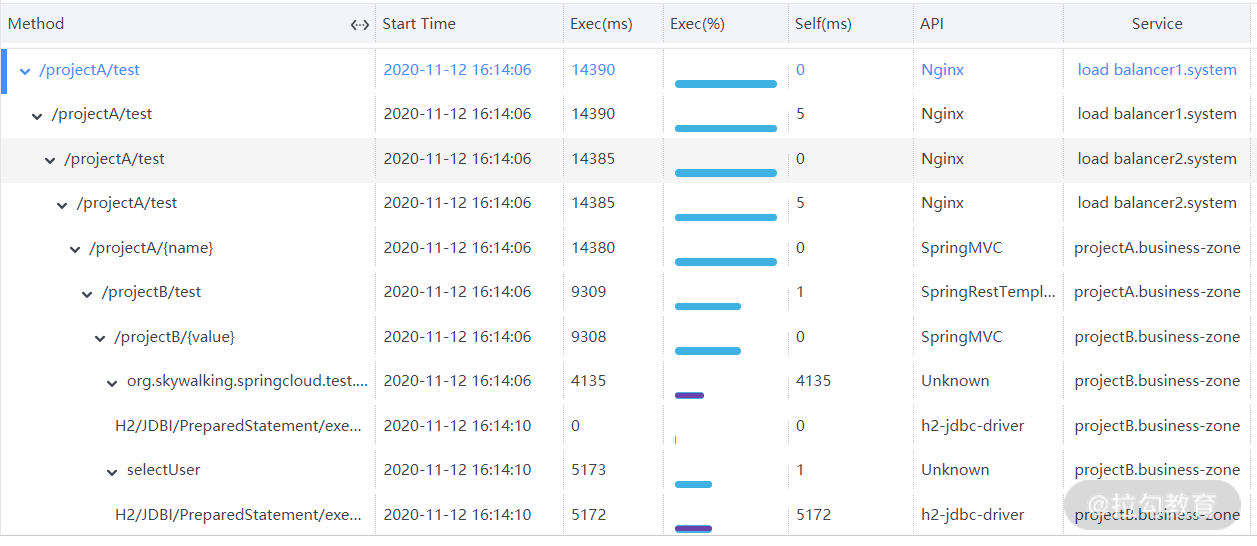This screenshot has height=546, width=1257.
Task: Collapse the /projectA/{name} span chevron
Action: [75, 249]
